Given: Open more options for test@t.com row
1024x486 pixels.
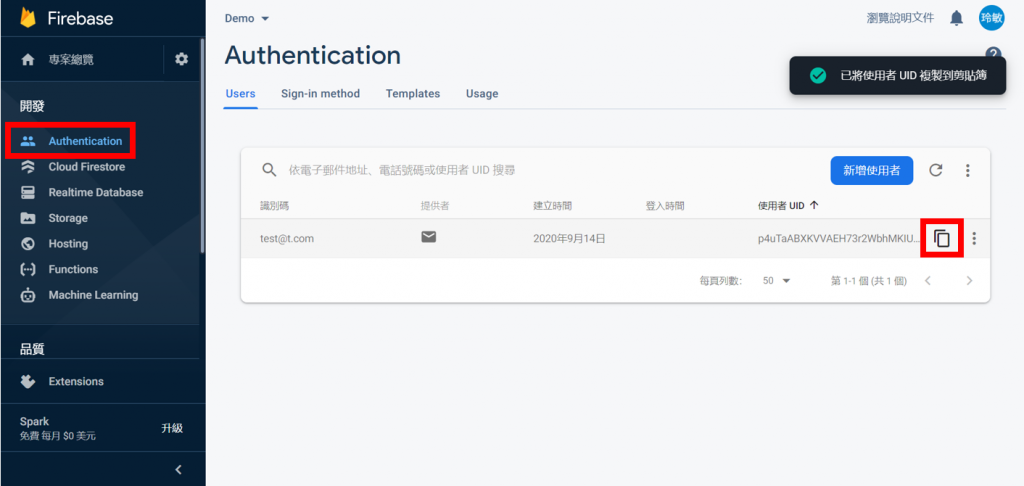Looking at the screenshot, I should coord(974,238).
